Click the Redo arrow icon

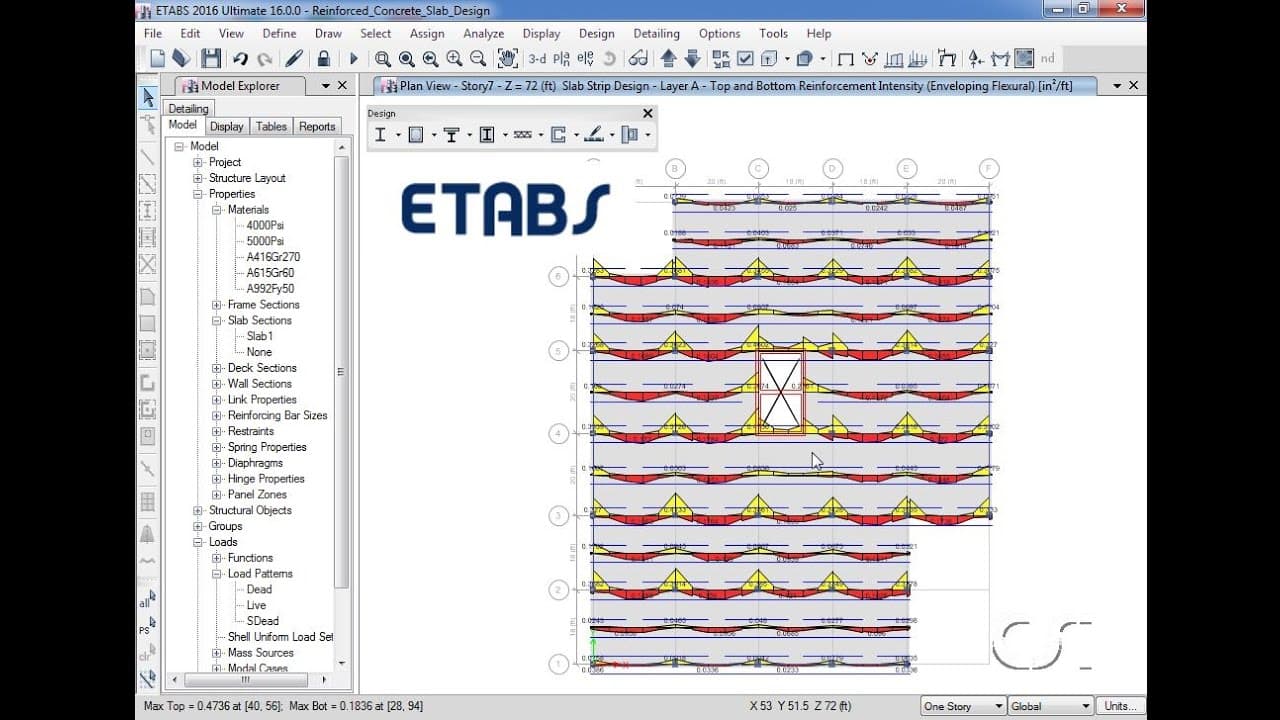click(x=264, y=59)
